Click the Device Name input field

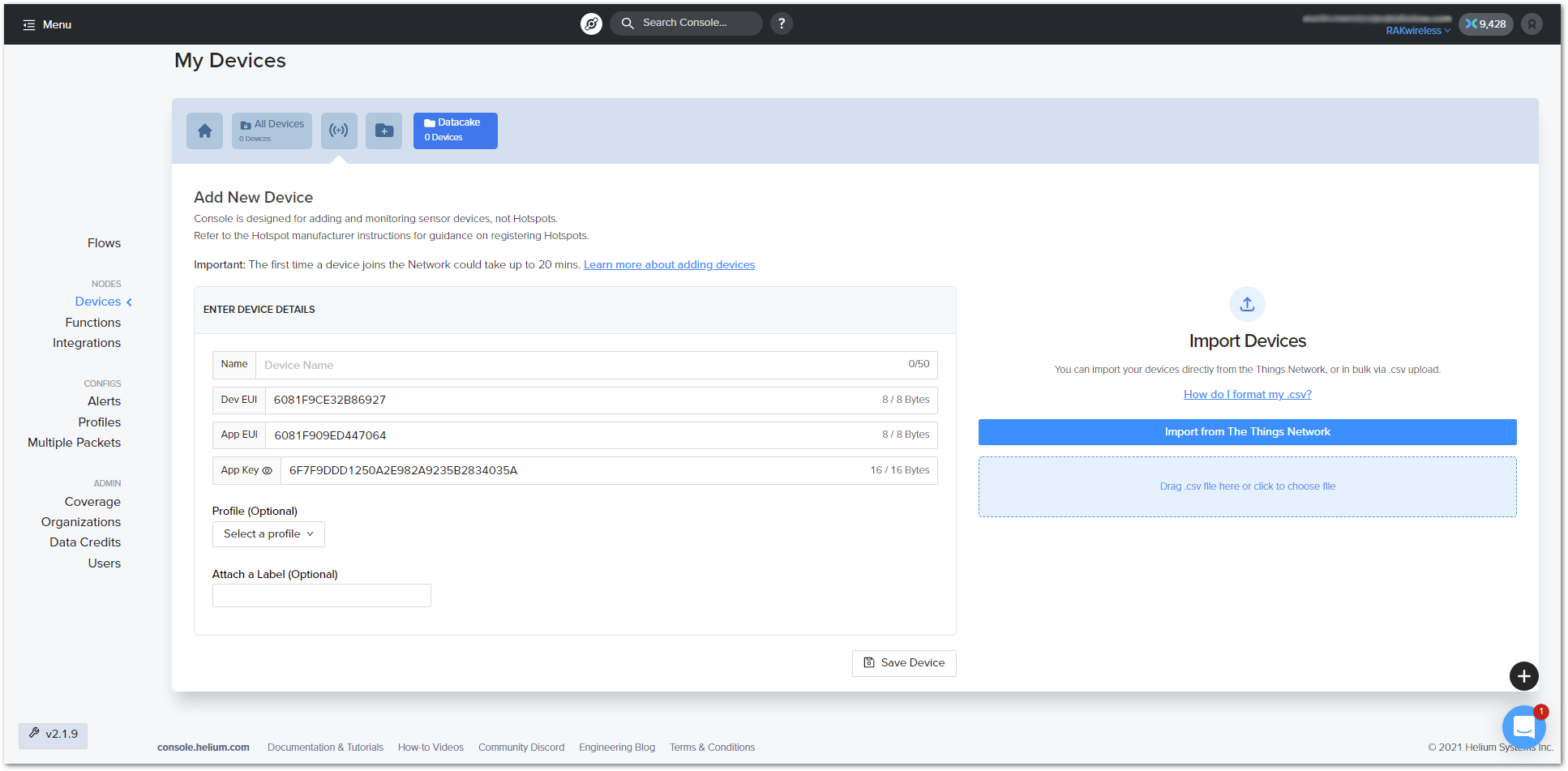580,365
